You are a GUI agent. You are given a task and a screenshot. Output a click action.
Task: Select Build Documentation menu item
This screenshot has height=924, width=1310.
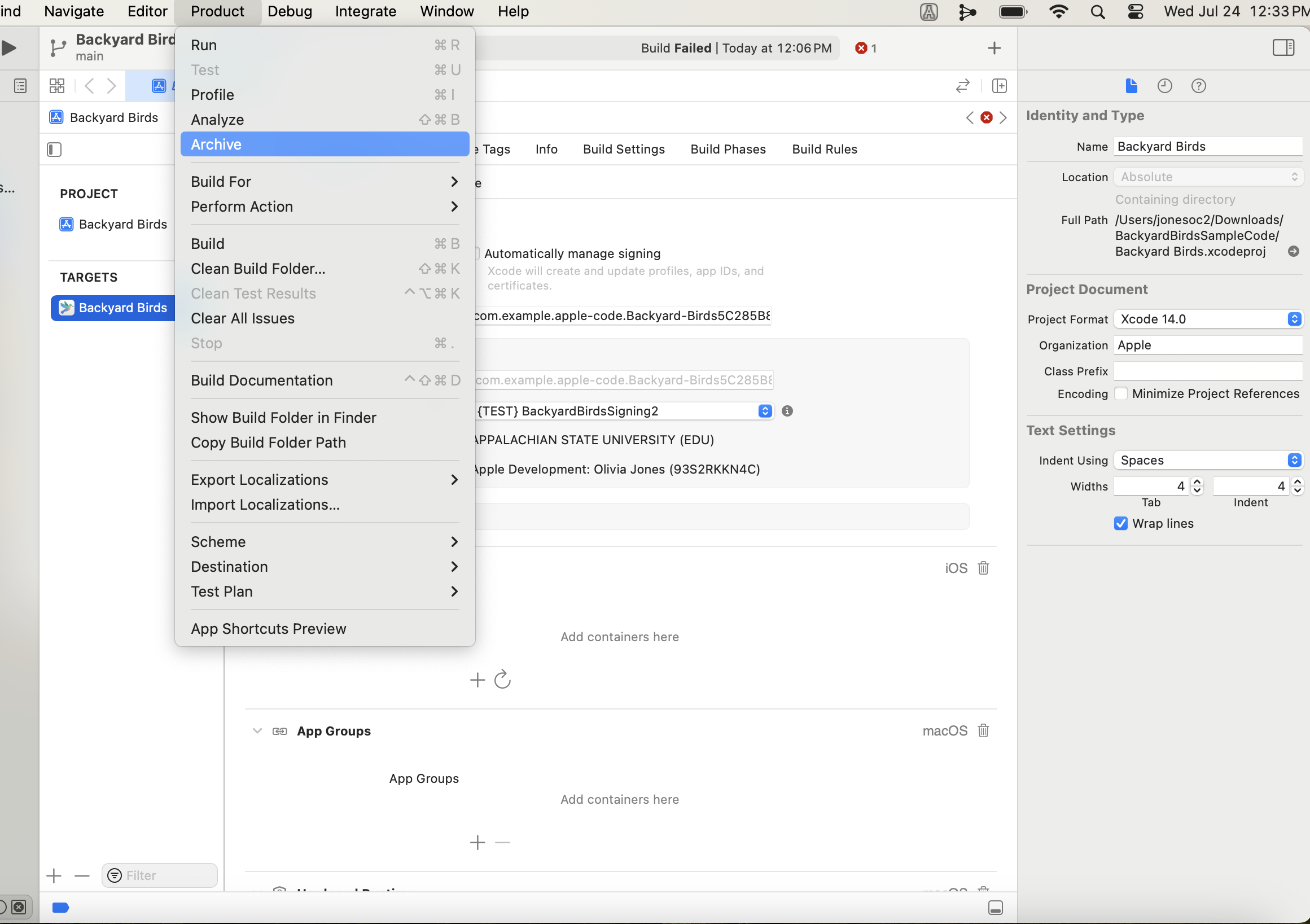pos(325,380)
